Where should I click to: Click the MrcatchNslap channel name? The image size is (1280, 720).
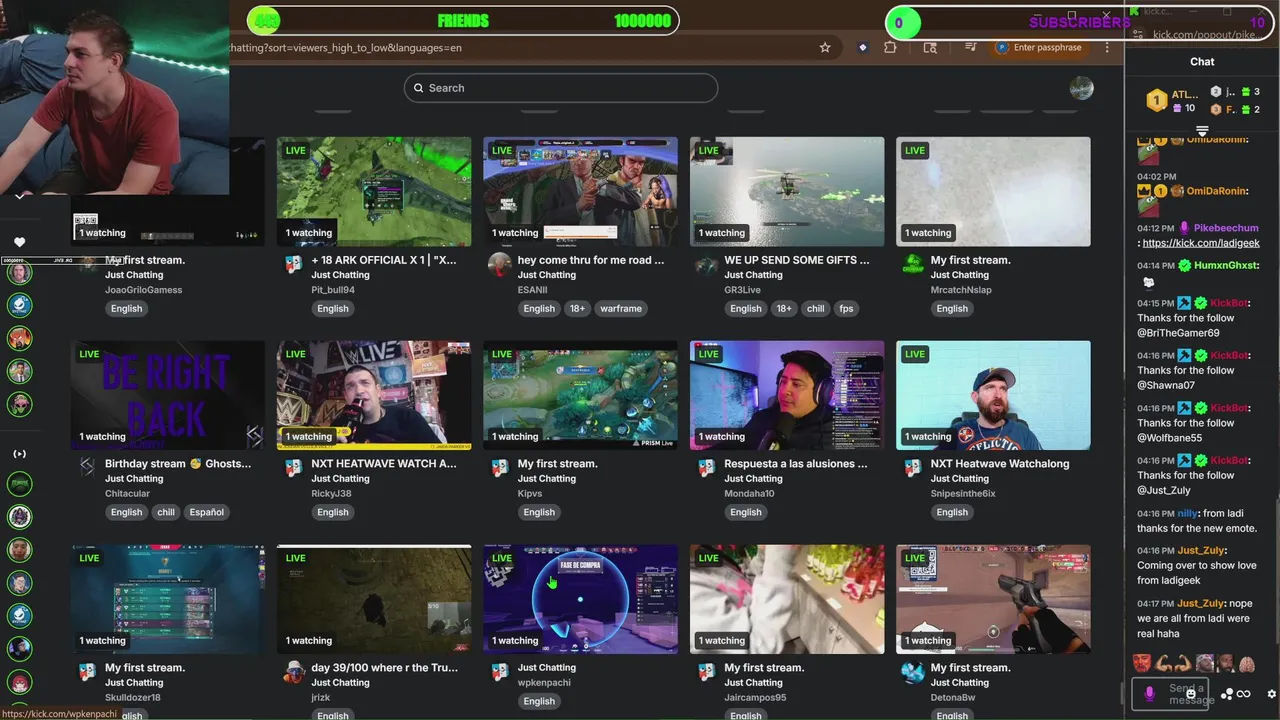pos(961,290)
